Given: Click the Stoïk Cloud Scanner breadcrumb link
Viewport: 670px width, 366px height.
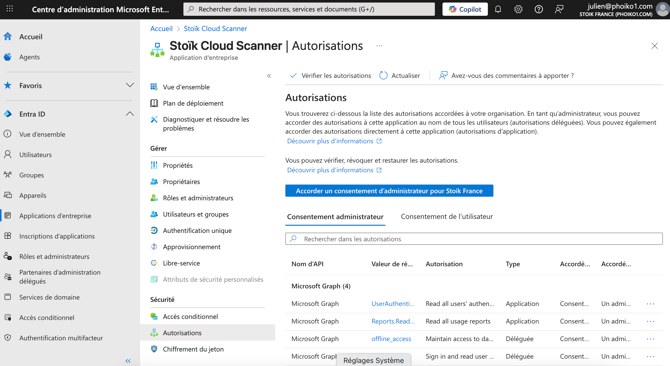Looking at the screenshot, I should click(215, 29).
